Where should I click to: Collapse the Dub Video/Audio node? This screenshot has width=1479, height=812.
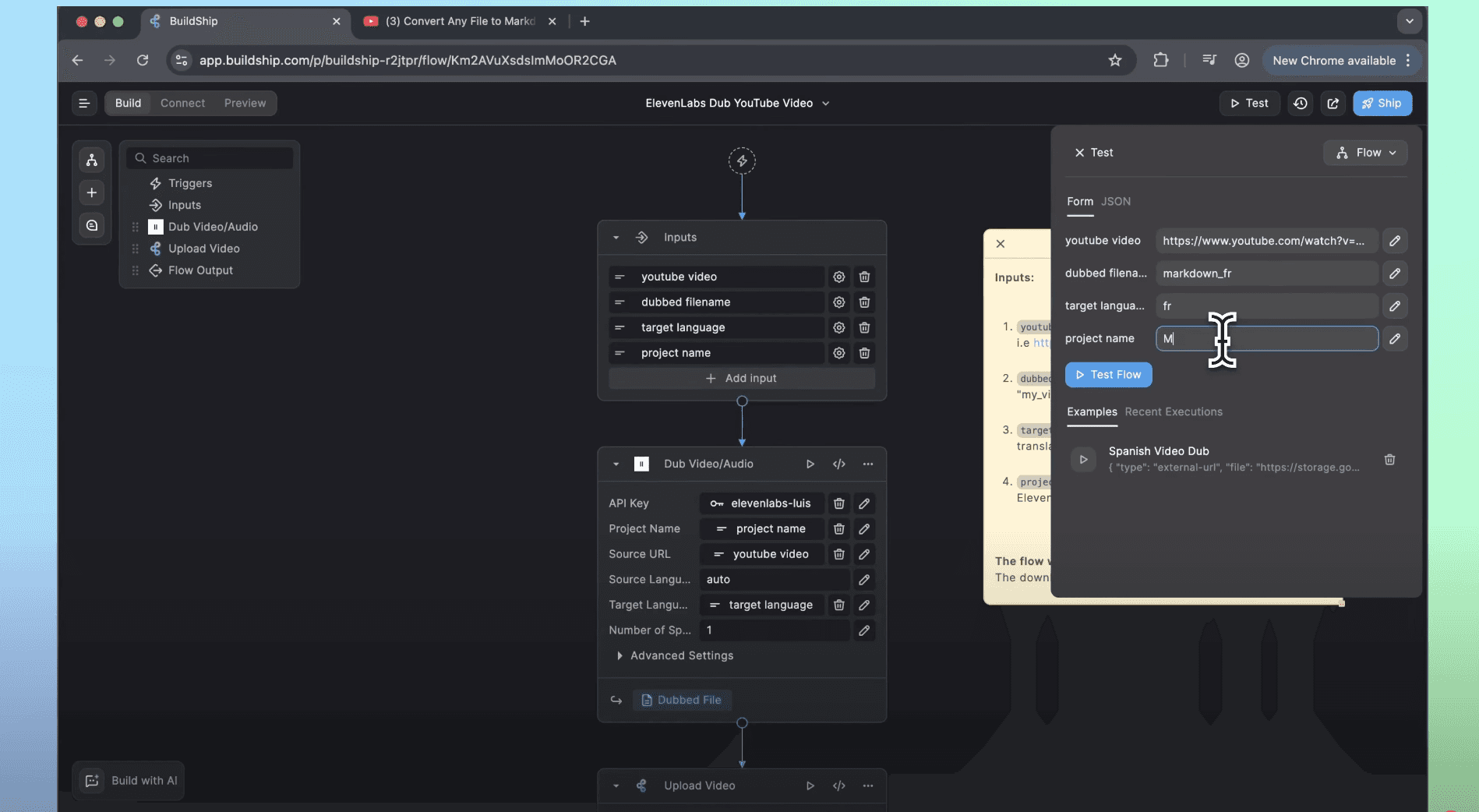616,464
